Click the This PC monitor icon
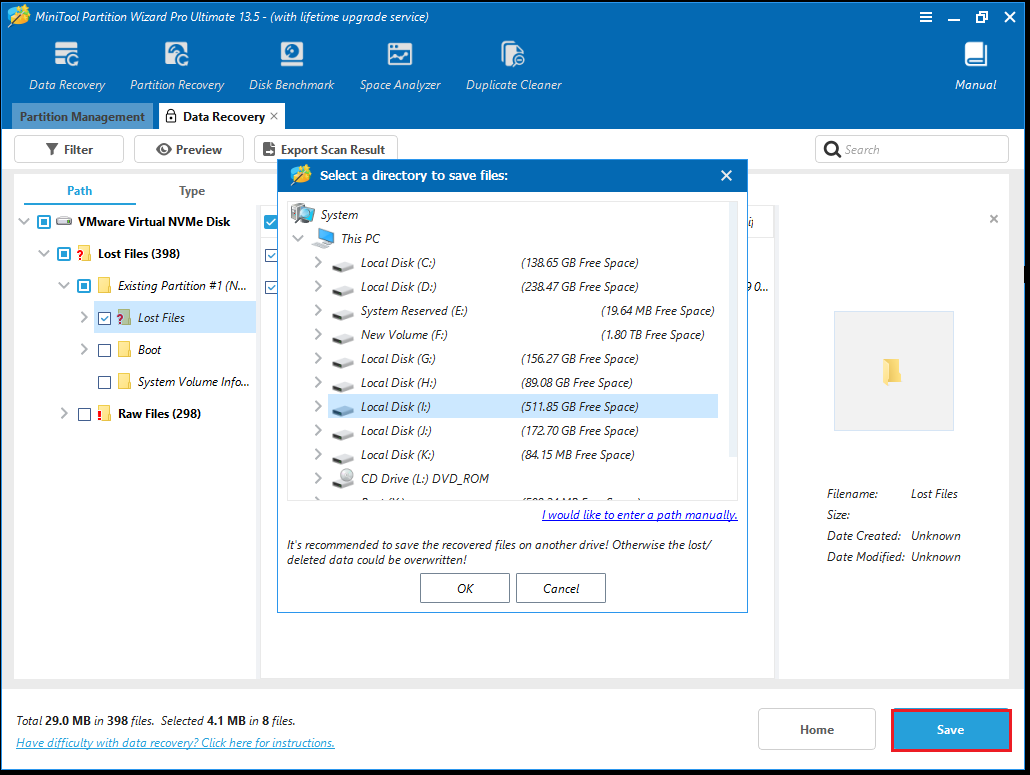 coord(325,237)
